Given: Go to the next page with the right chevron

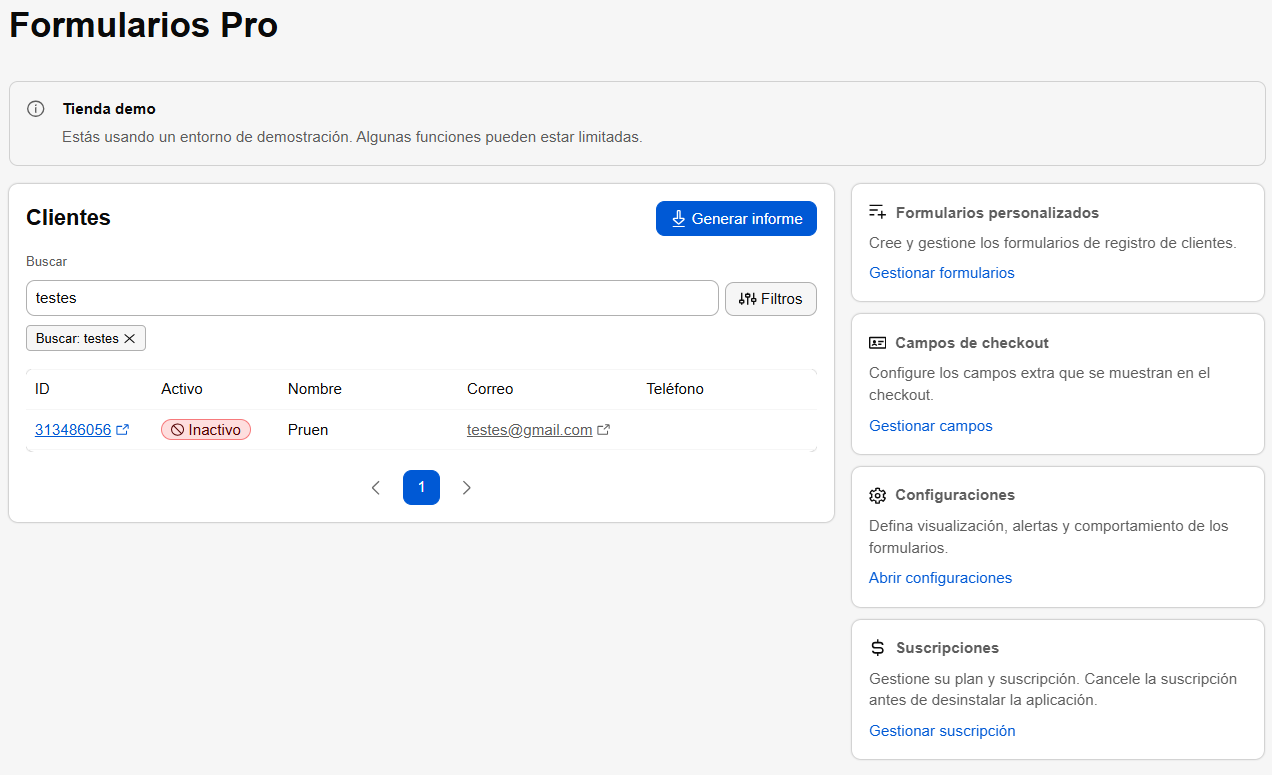Looking at the screenshot, I should pyautogui.click(x=467, y=488).
